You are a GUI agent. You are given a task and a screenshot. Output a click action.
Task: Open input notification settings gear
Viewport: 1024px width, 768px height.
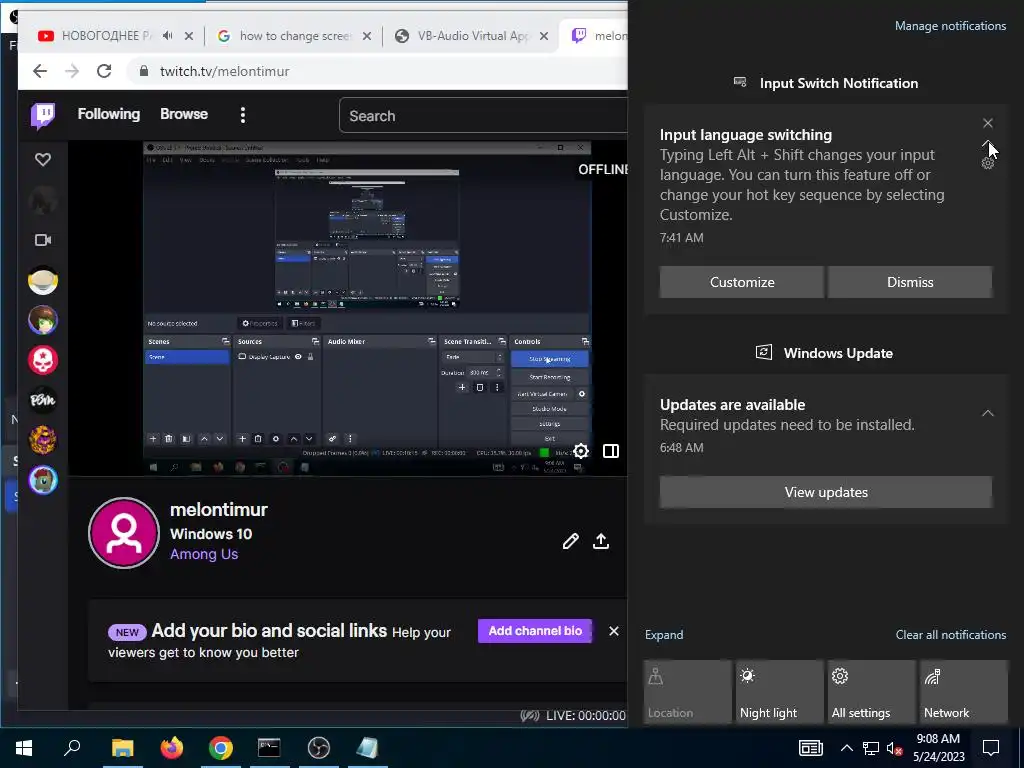[987, 163]
